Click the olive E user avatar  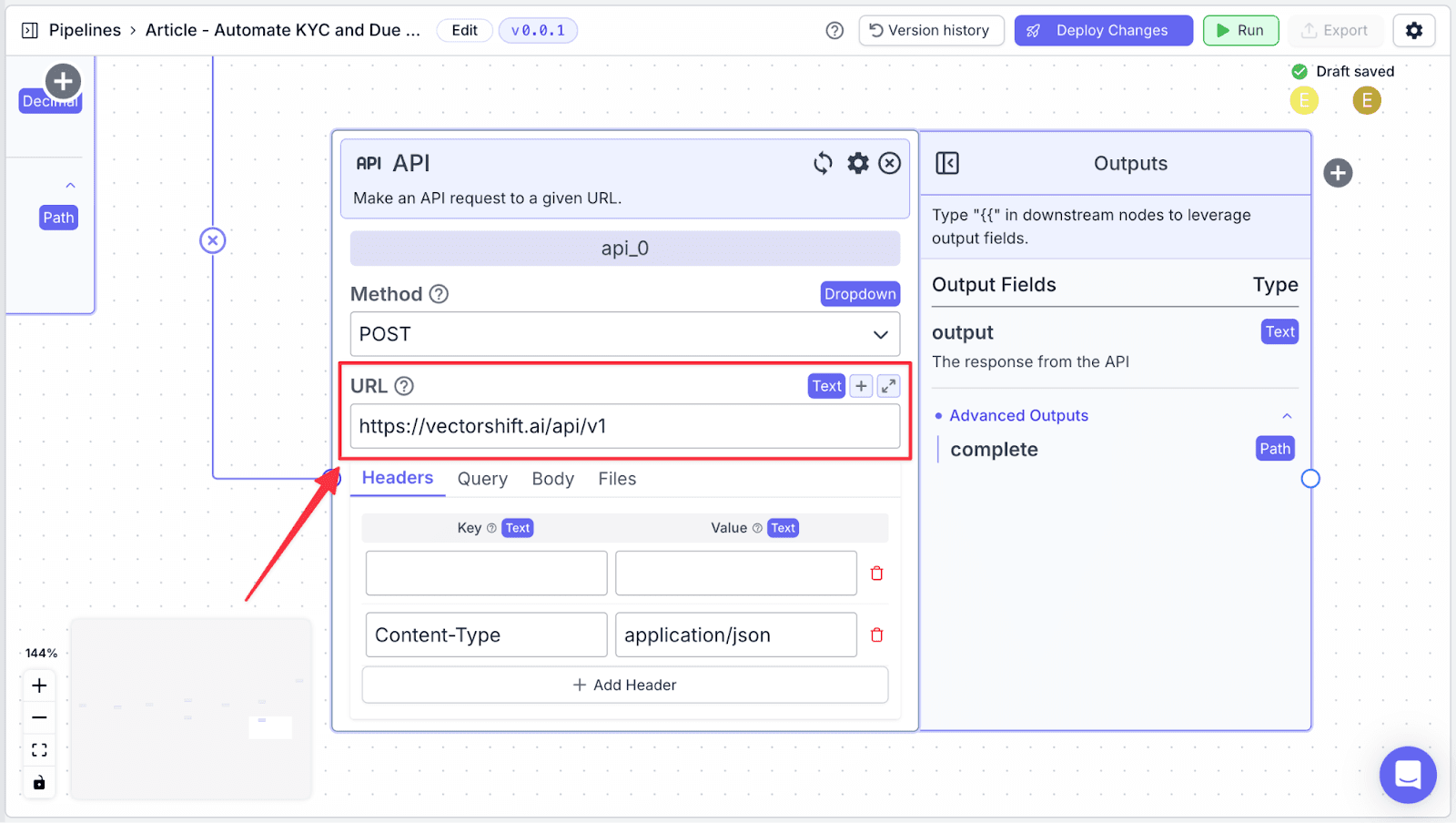point(1367,100)
